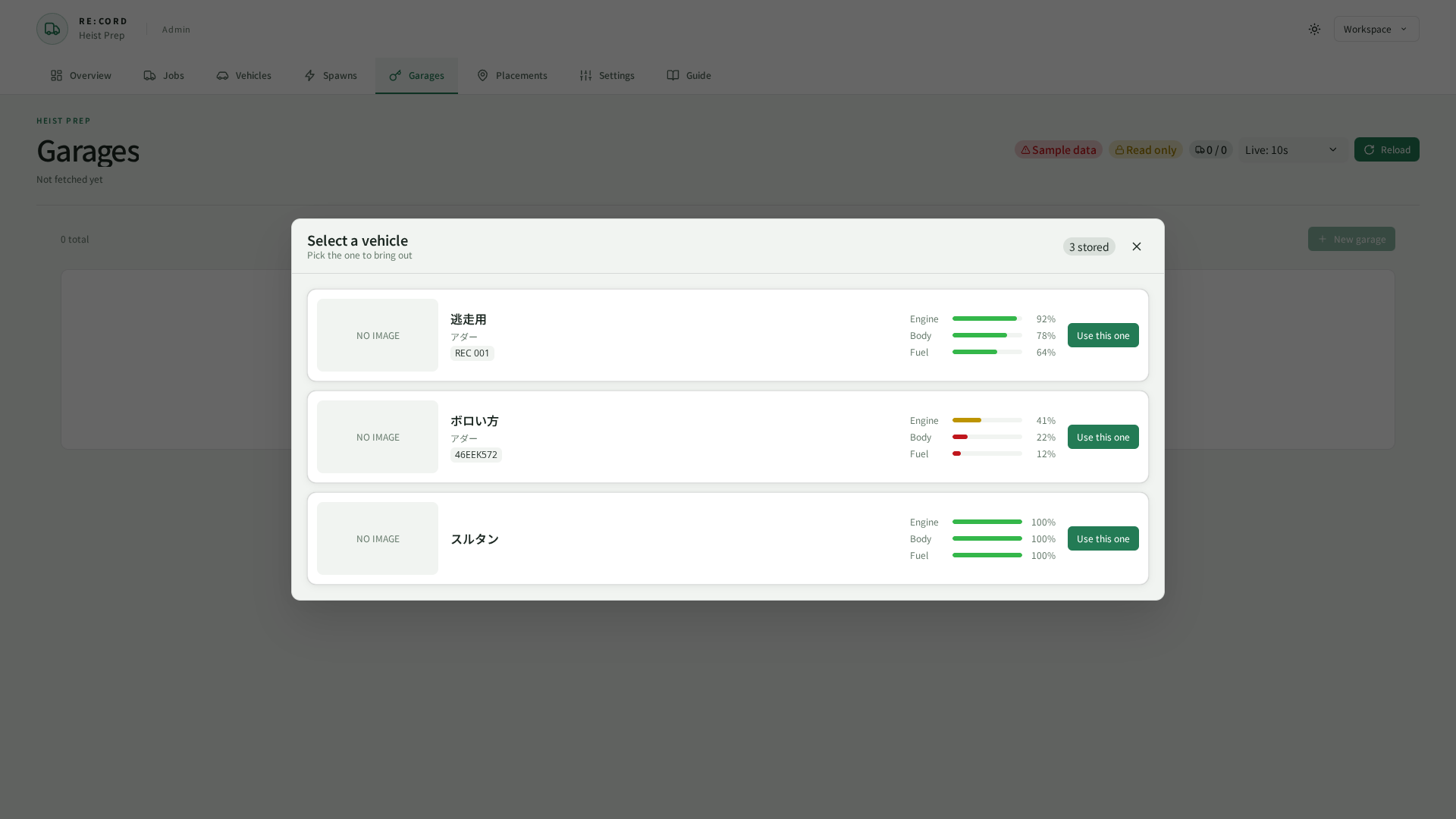The image size is (1456, 819).
Task: Click the 41% Engine bar of ボロい方
Action: [987, 420]
